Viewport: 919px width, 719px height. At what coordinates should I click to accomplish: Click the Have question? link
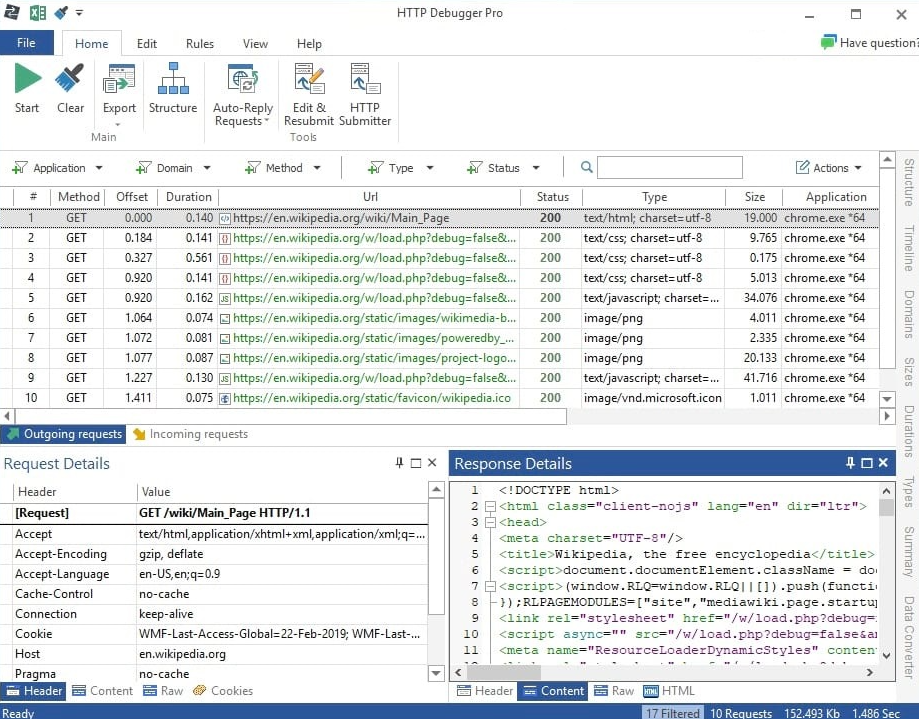(x=868, y=43)
